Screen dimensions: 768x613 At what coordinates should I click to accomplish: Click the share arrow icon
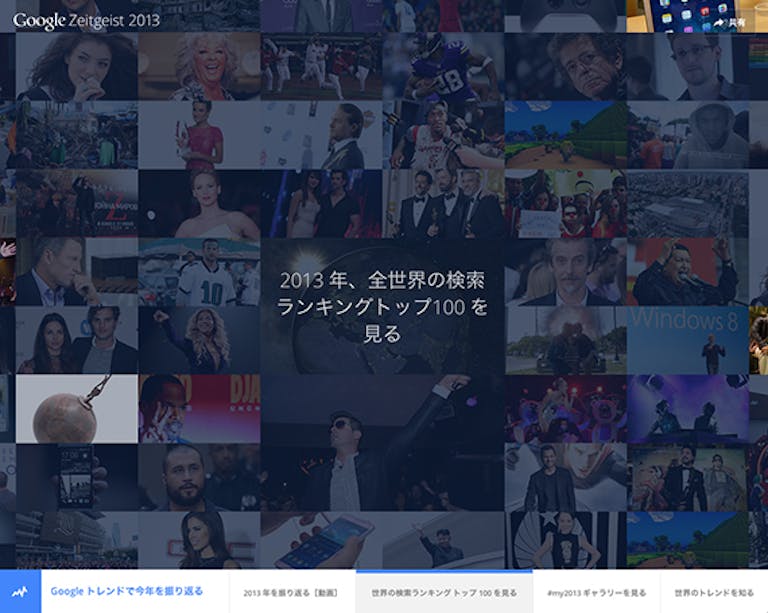[x=720, y=20]
